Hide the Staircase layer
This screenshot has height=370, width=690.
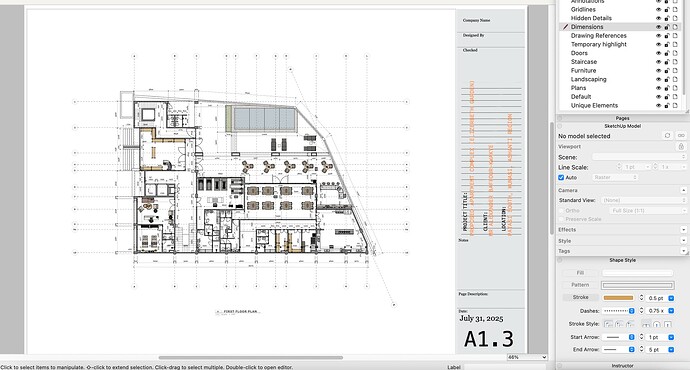(659, 62)
